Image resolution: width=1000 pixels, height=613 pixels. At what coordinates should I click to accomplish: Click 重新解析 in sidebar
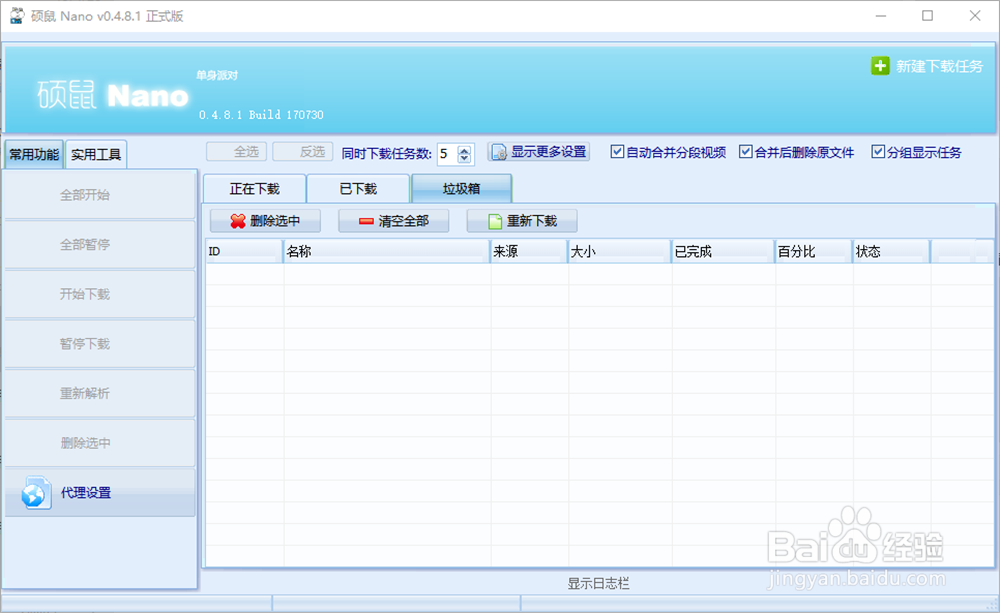(x=99, y=394)
